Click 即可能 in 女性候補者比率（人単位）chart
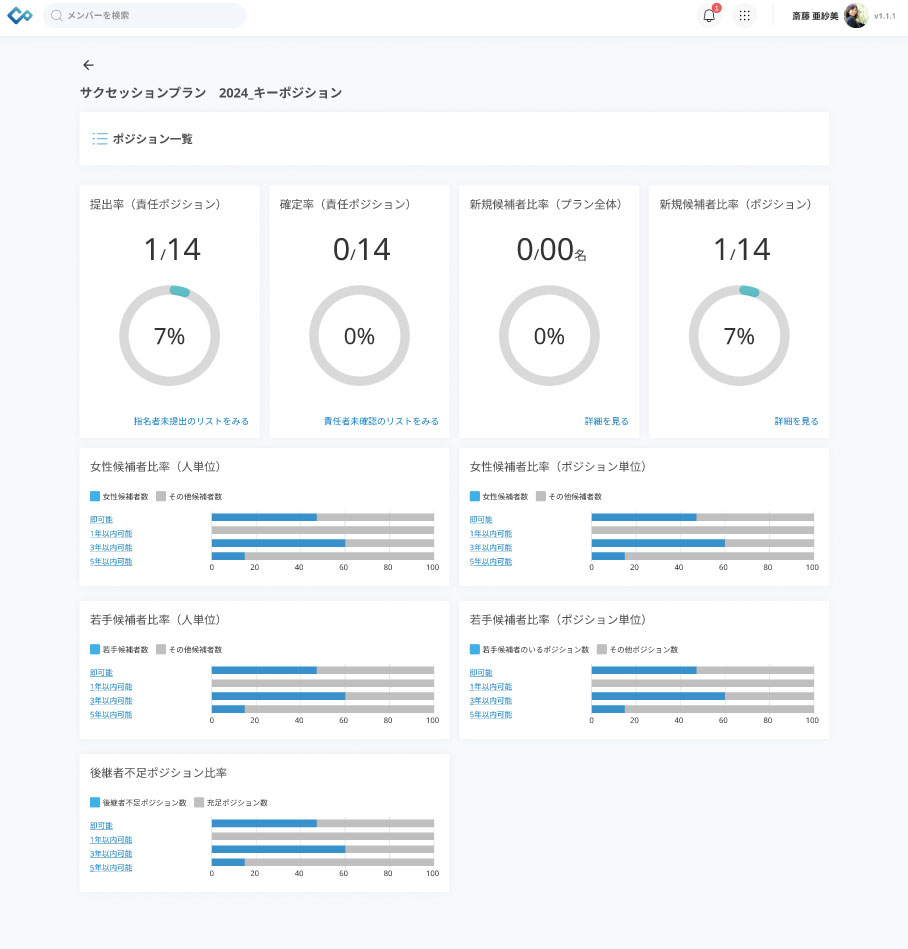This screenshot has width=908, height=949. [101, 519]
